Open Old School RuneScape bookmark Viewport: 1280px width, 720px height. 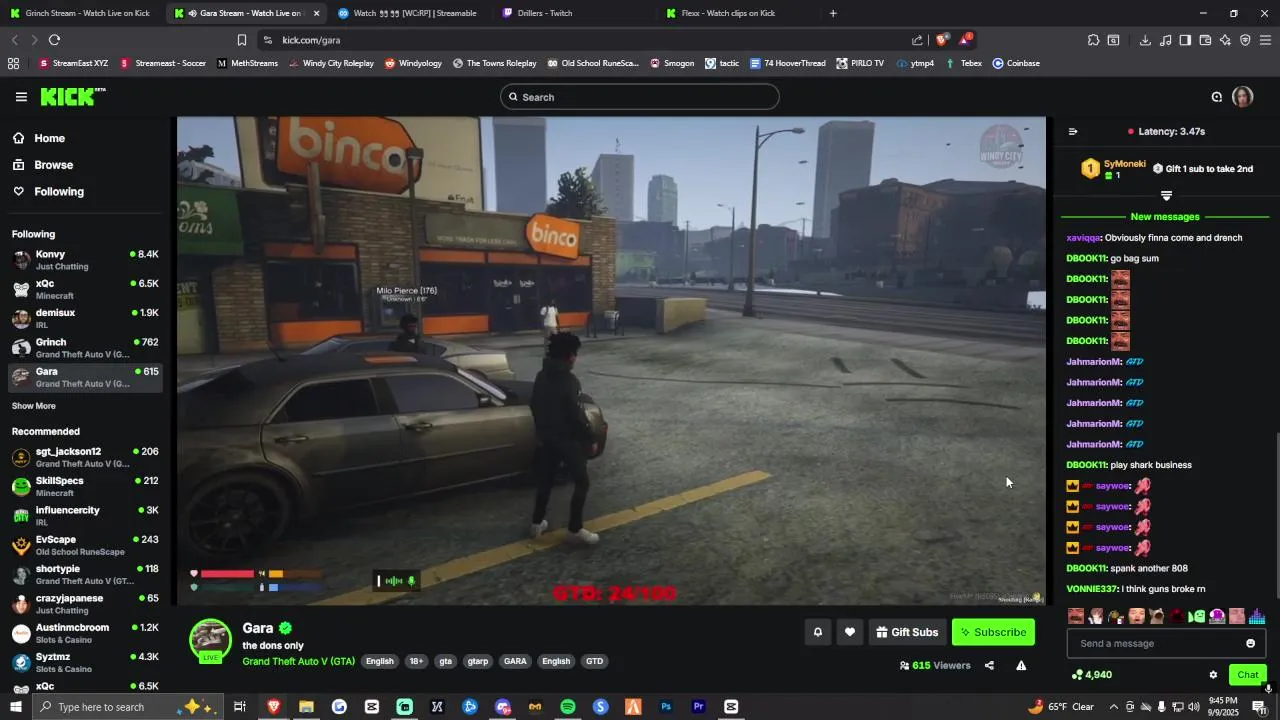[592, 63]
